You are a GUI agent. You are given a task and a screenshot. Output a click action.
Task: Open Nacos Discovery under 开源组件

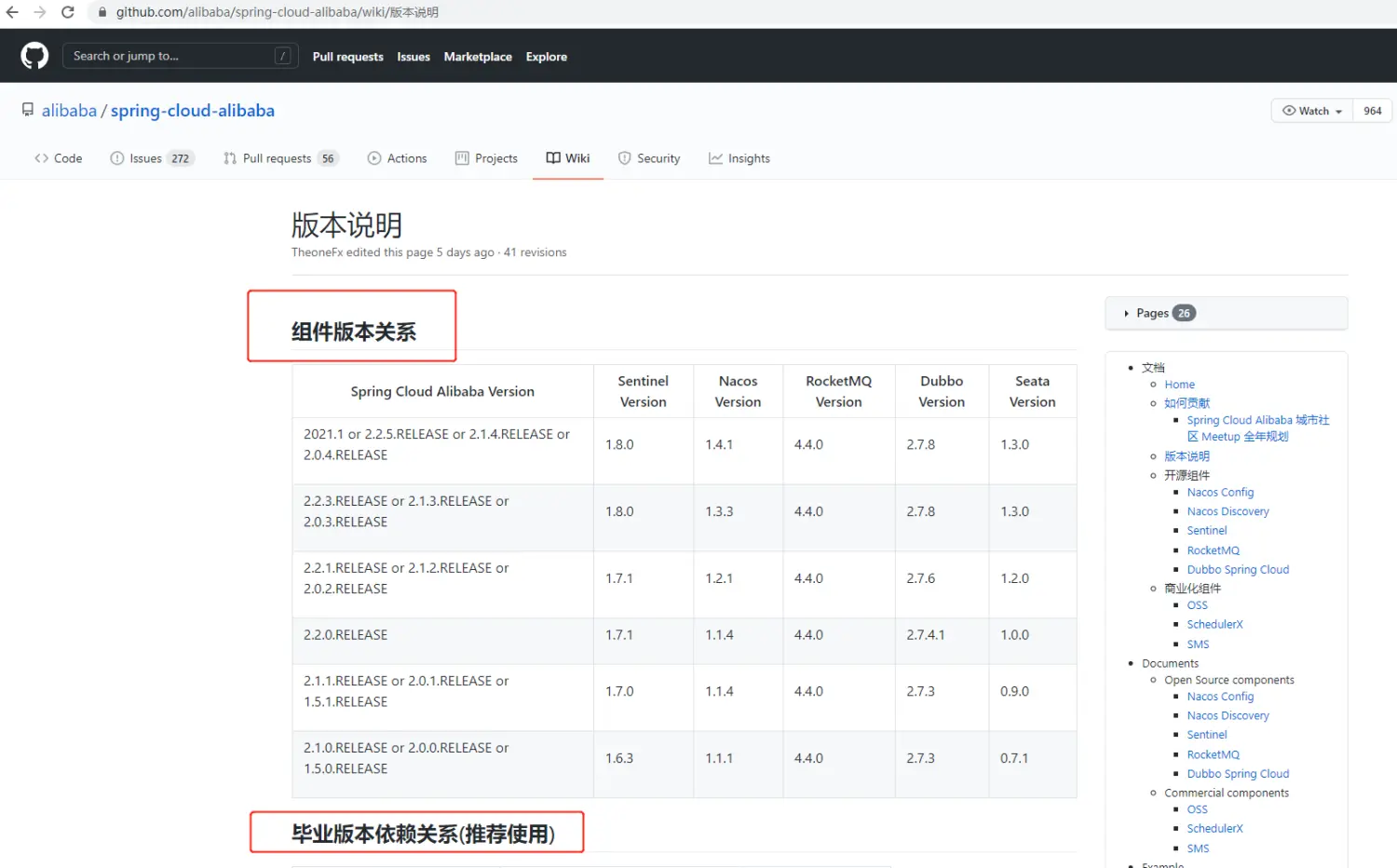click(1227, 511)
